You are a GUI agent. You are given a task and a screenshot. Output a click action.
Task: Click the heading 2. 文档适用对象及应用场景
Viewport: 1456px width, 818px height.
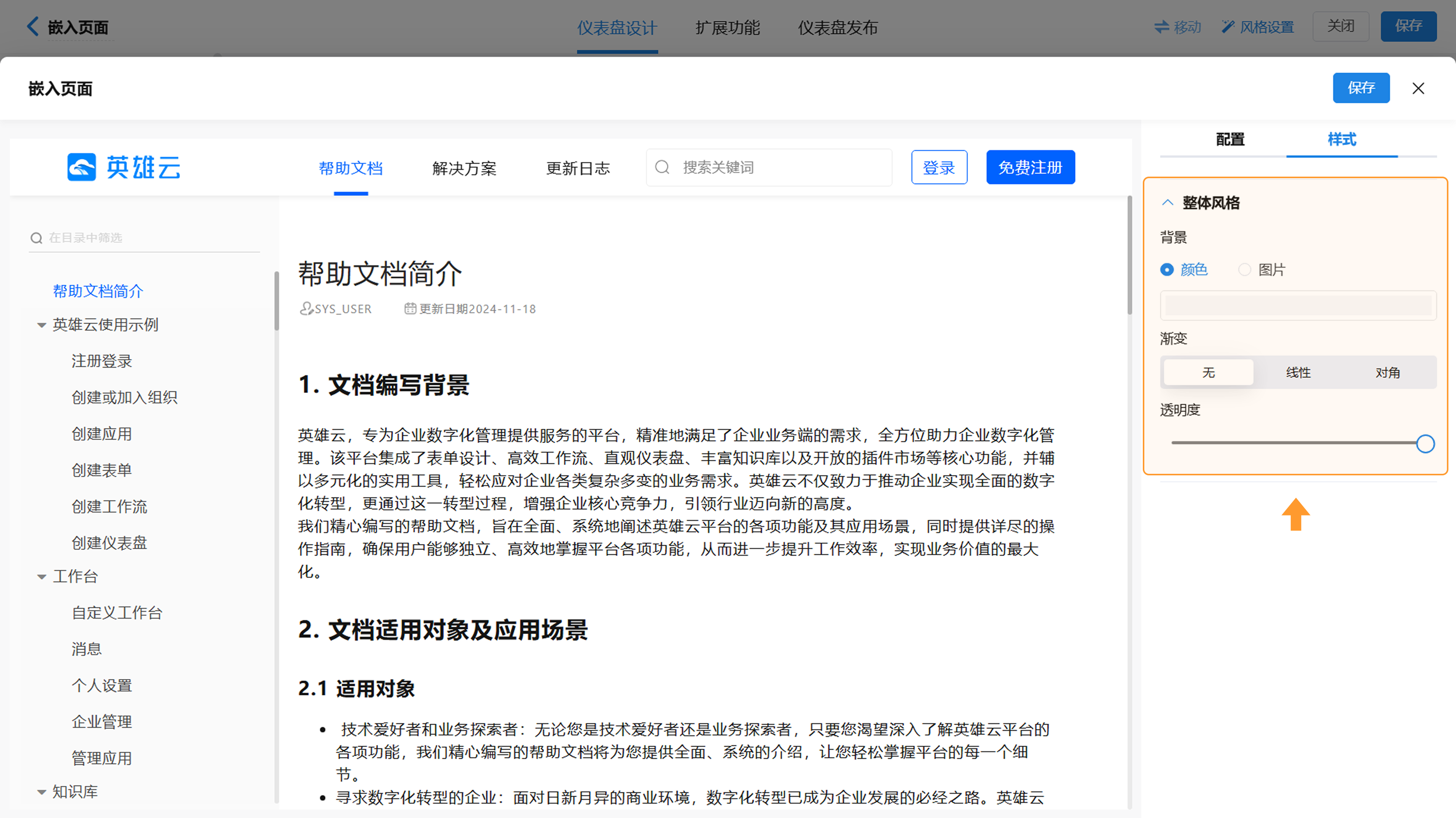pyautogui.click(x=443, y=630)
